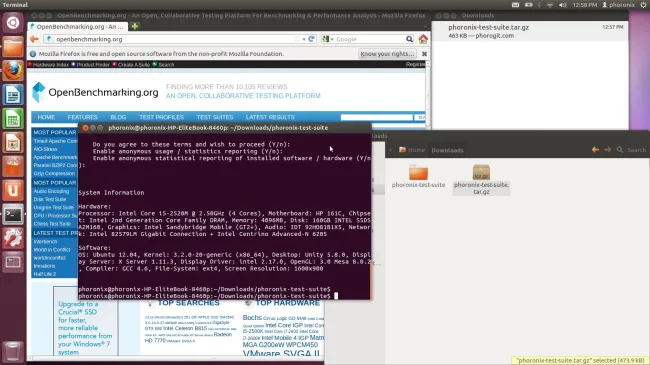Click the Firefox back arrow button
650x365 pixels.
(x=34, y=39)
